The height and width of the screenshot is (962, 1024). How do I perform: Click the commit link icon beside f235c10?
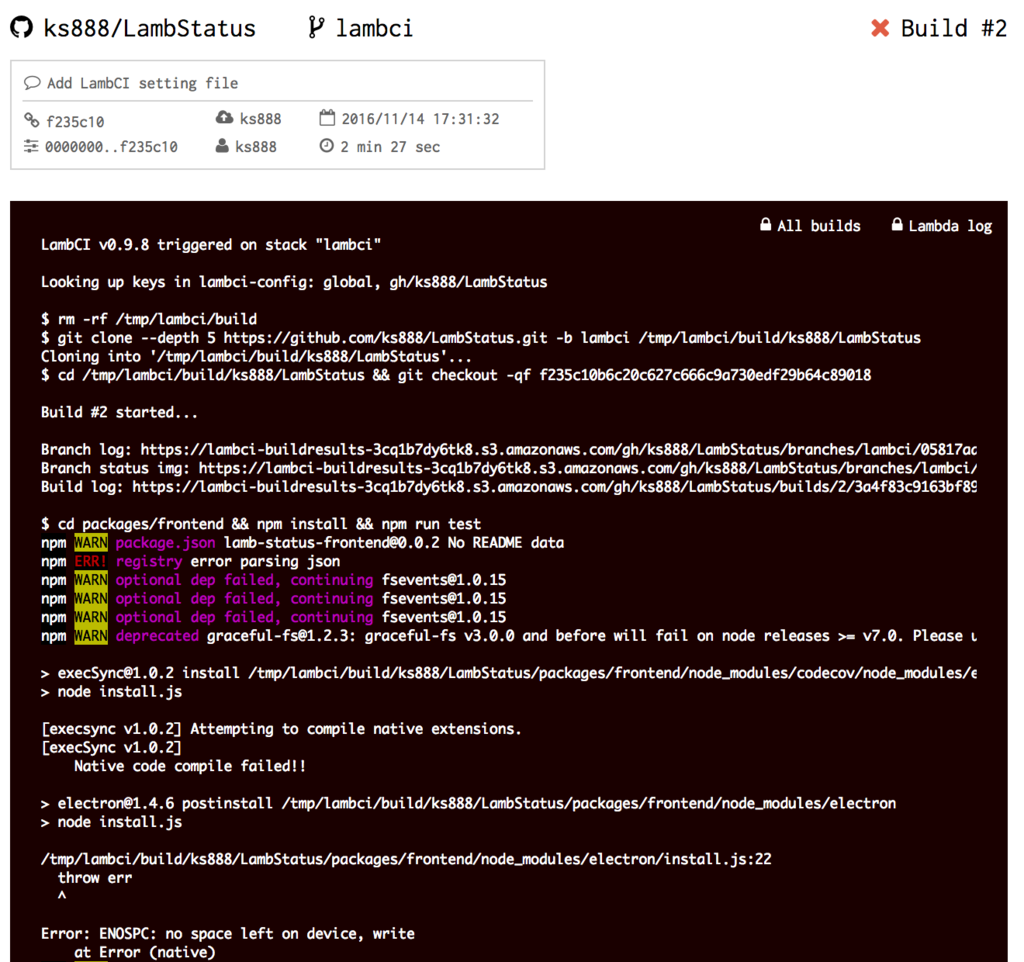[x=31, y=120]
